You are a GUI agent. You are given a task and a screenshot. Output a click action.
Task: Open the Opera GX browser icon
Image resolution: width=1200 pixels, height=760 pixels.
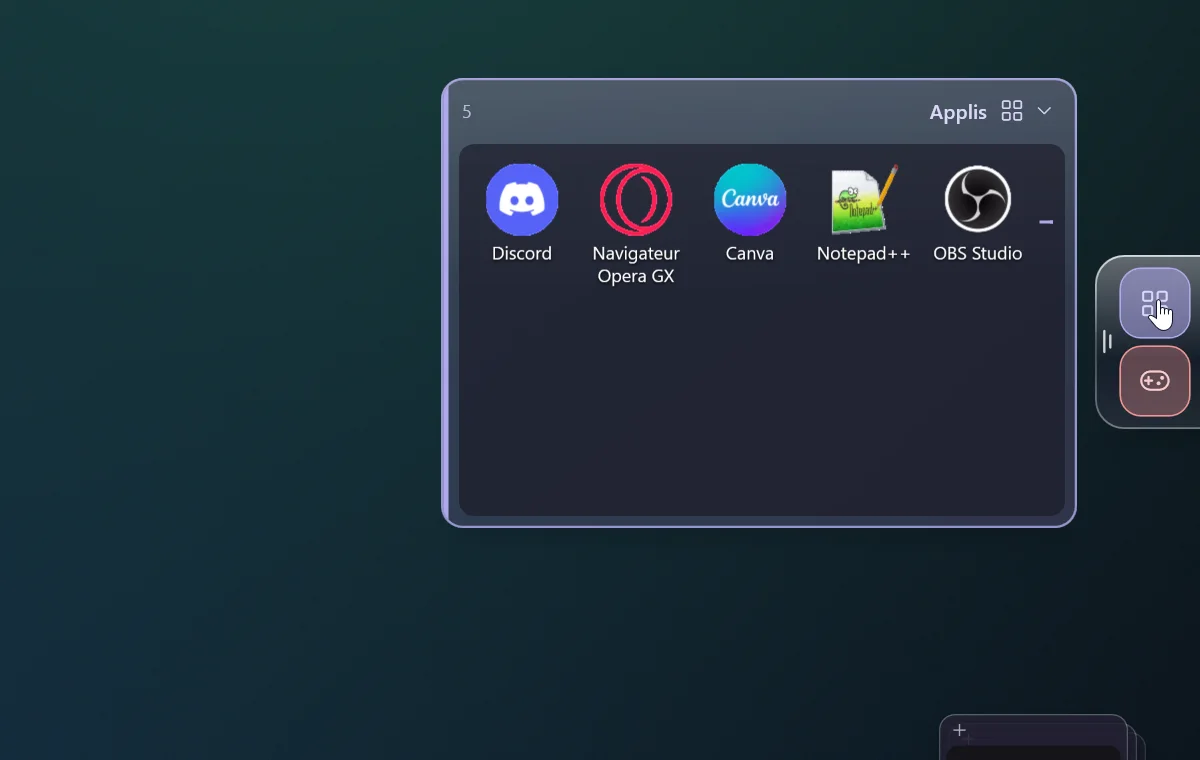coord(636,200)
